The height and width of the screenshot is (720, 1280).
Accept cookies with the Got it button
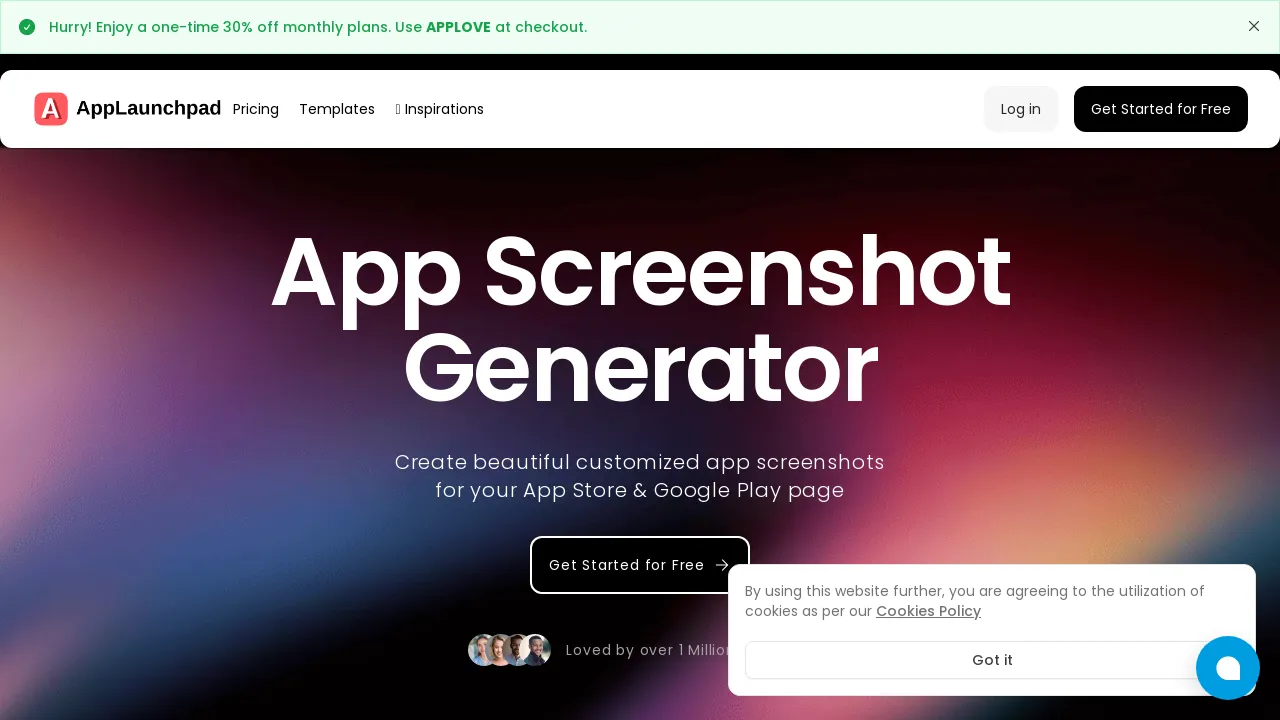pos(992,660)
